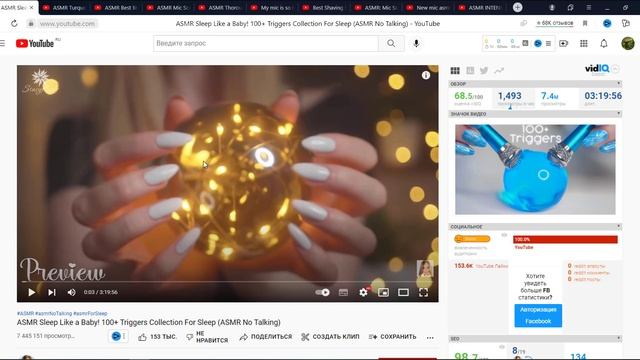Go to YouTube home via logo
Viewport: 640px width, 360px height.
click(35, 43)
